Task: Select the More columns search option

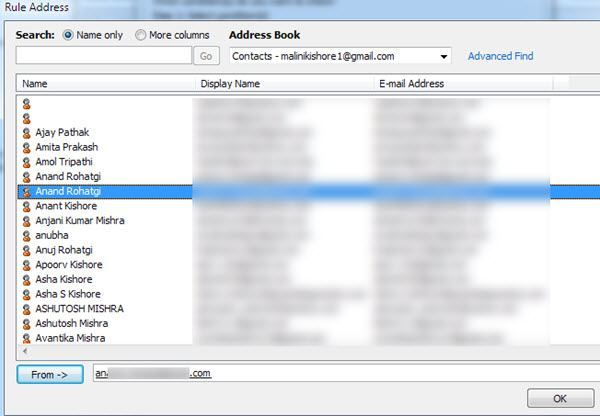Action: [x=140, y=35]
